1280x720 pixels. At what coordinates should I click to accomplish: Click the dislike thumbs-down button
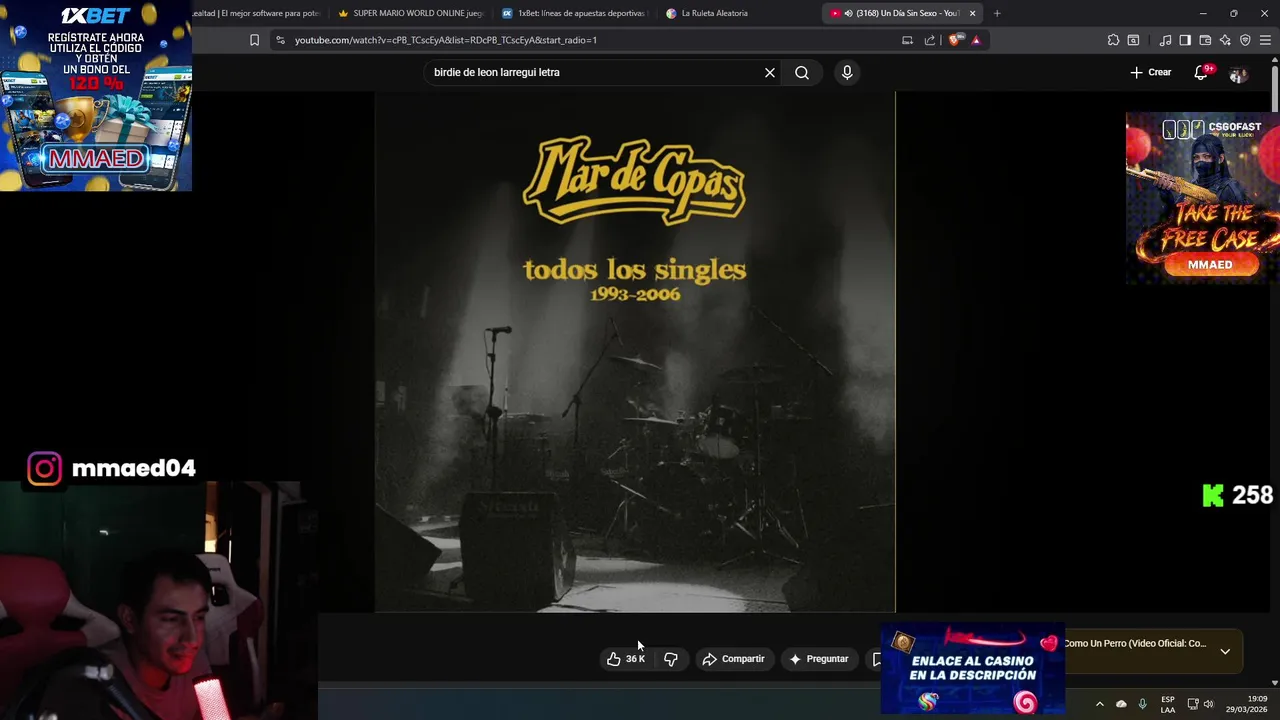click(671, 659)
